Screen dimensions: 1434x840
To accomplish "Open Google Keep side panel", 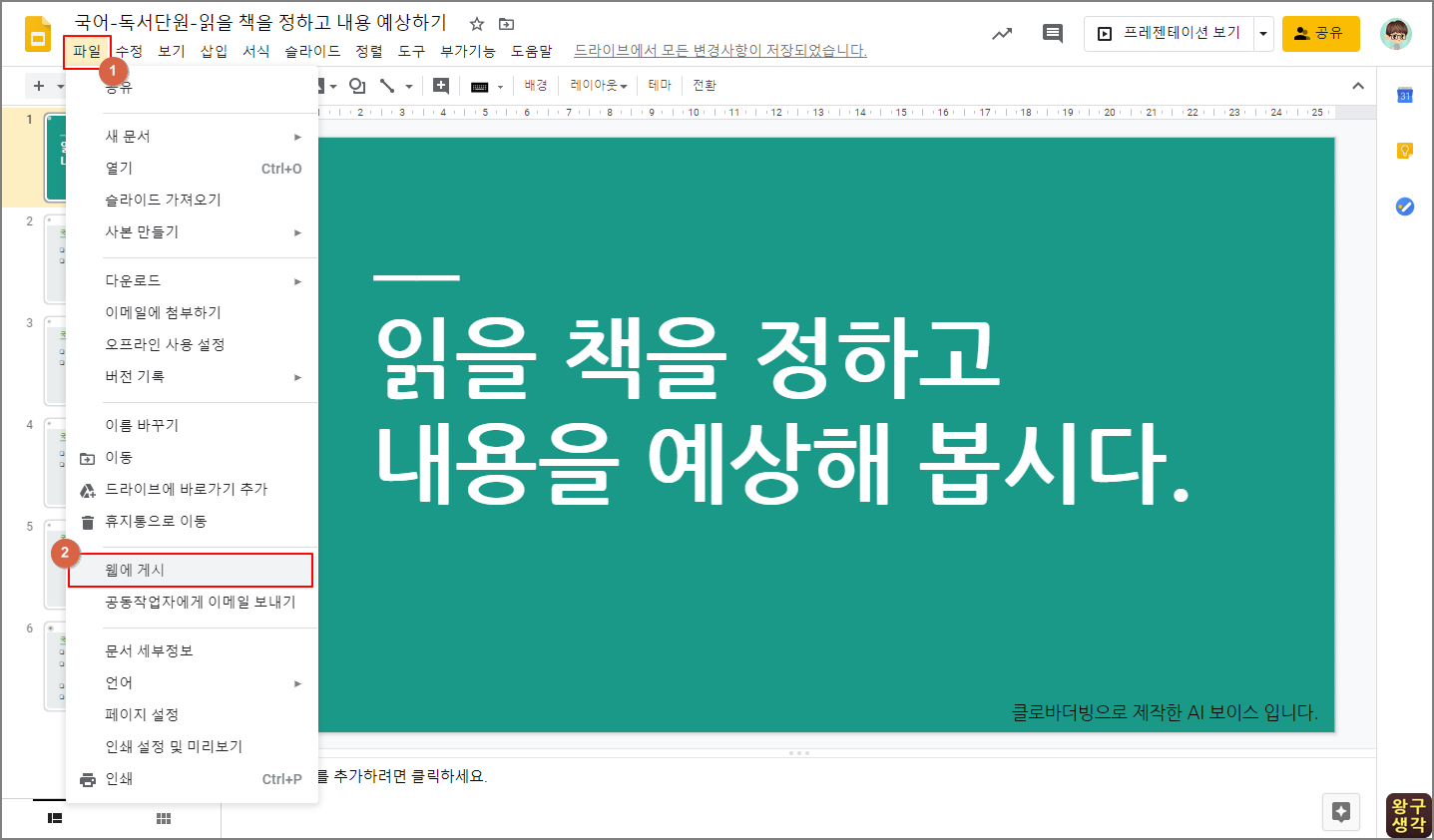I will (1405, 151).
